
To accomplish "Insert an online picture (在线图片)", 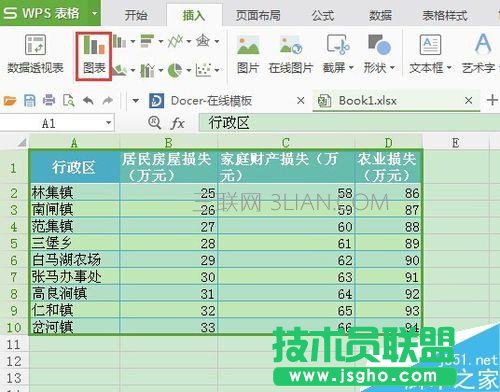I will click(x=290, y=55).
